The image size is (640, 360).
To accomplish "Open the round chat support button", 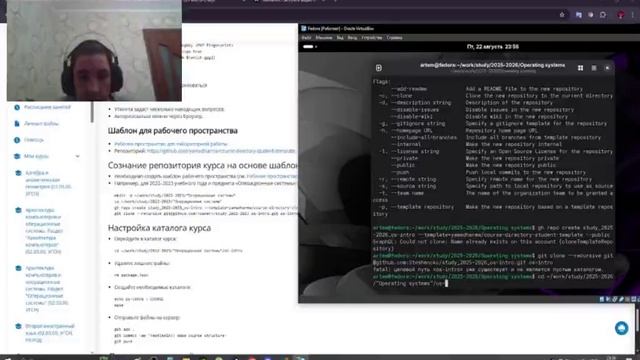I will 622,328.
